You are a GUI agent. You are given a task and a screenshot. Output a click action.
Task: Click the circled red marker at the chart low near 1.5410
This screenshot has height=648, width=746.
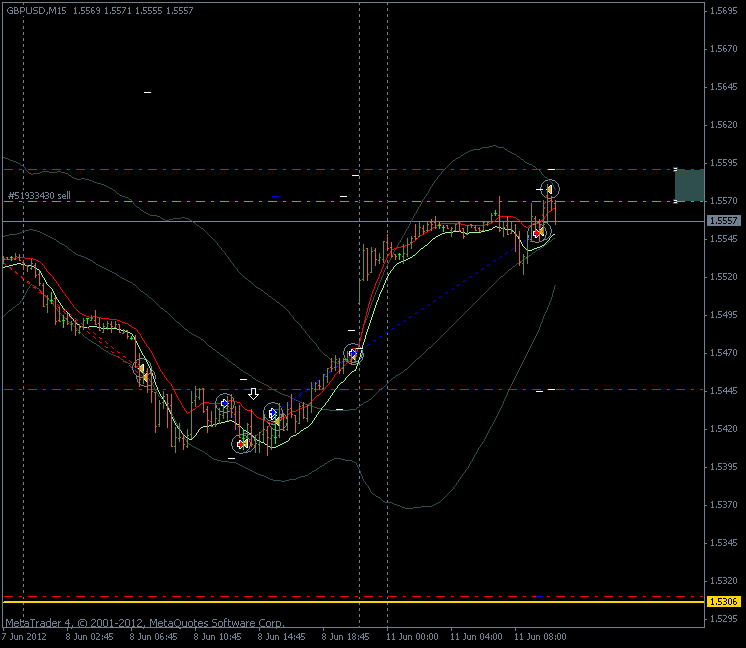242,444
